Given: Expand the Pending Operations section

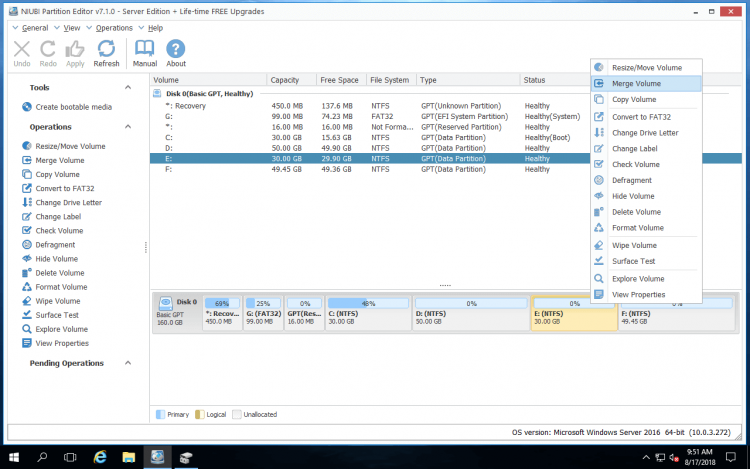Looking at the screenshot, I should [128, 363].
